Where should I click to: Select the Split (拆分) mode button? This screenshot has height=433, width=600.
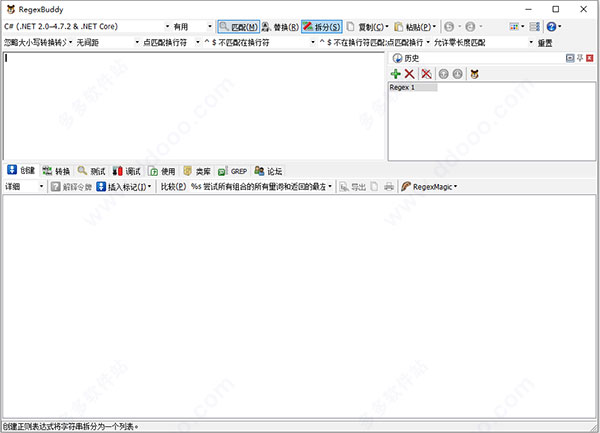click(x=321, y=27)
